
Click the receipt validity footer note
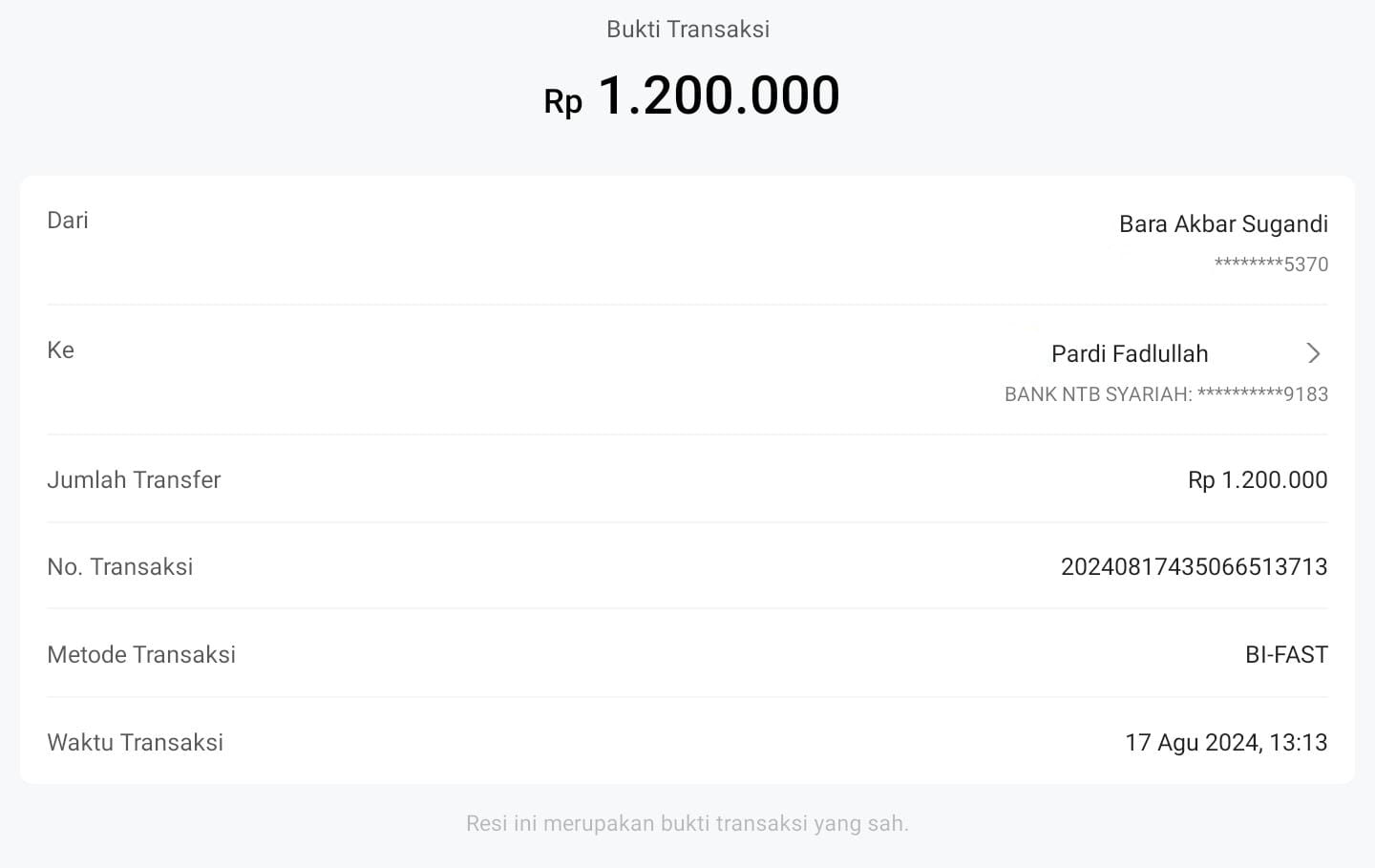coord(687,823)
